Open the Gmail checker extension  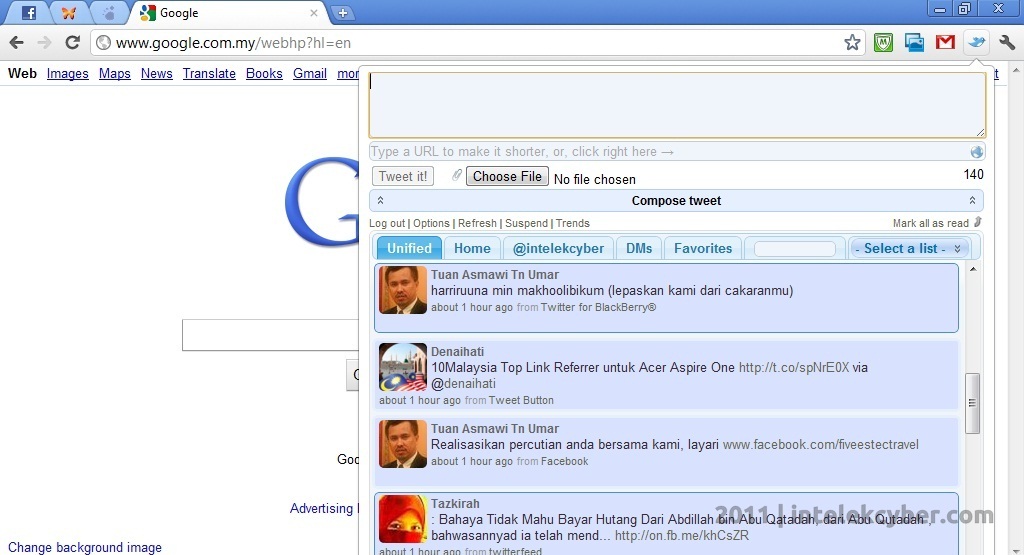[945, 43]
